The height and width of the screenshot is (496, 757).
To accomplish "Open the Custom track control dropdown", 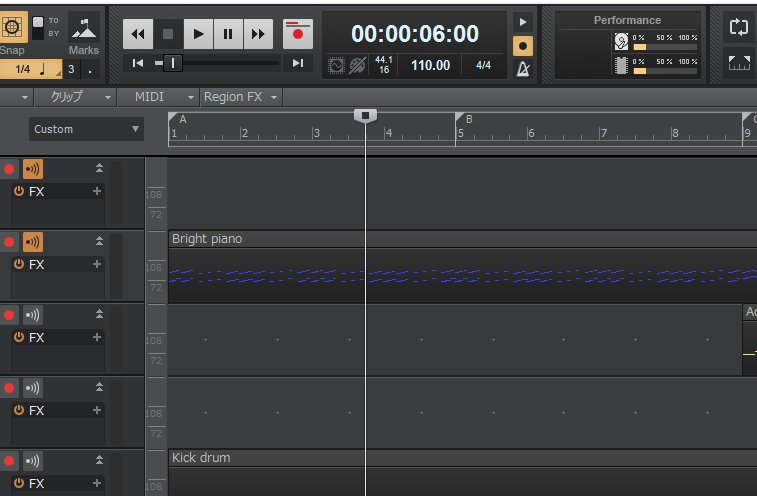I will pos(86,129).
